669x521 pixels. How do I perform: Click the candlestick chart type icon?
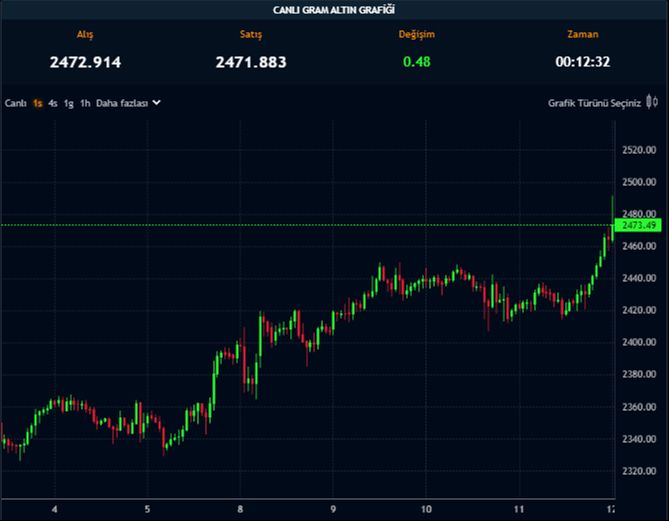tap(652, 102)
